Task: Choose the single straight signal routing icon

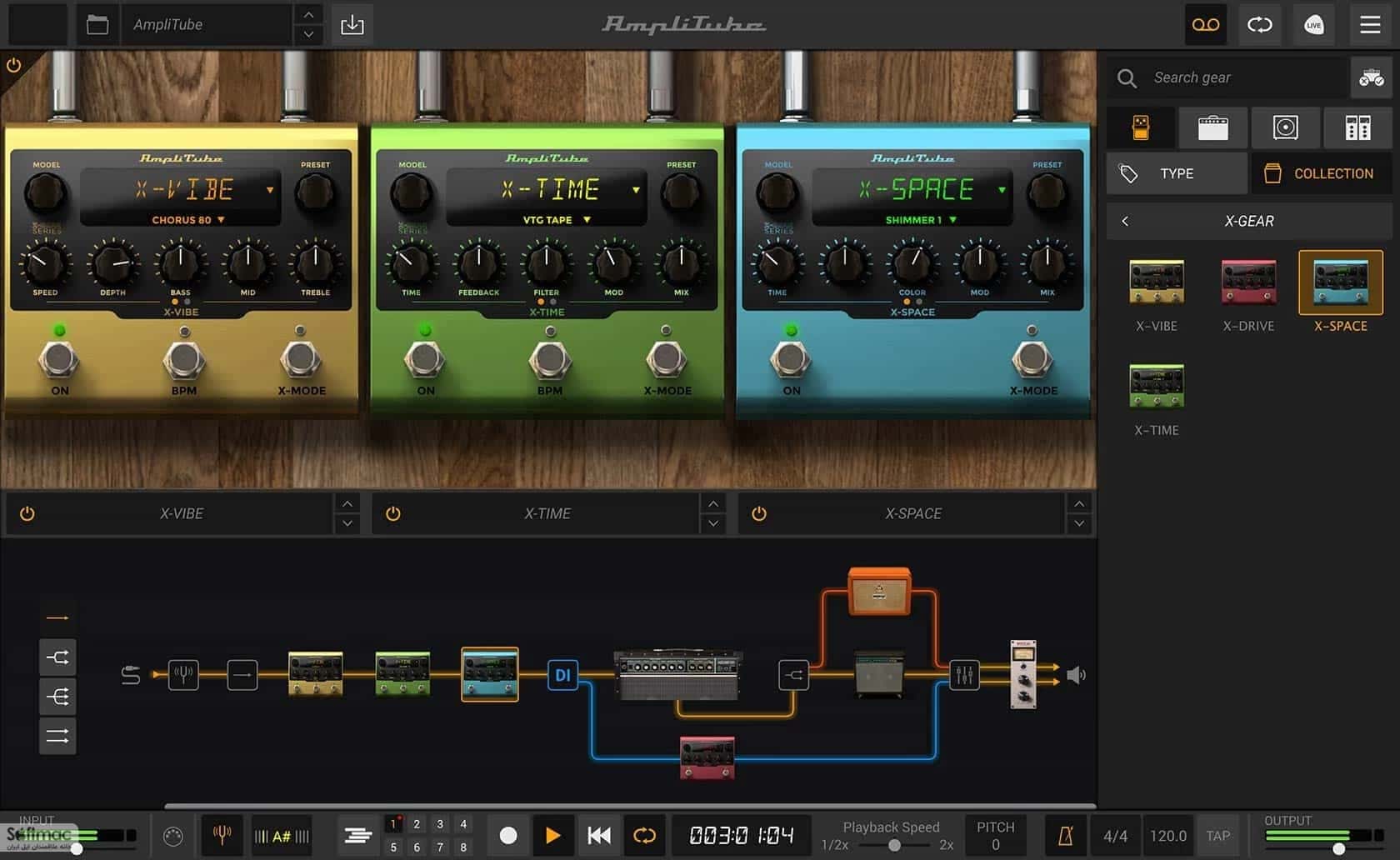Action: (x=57, y=617)
